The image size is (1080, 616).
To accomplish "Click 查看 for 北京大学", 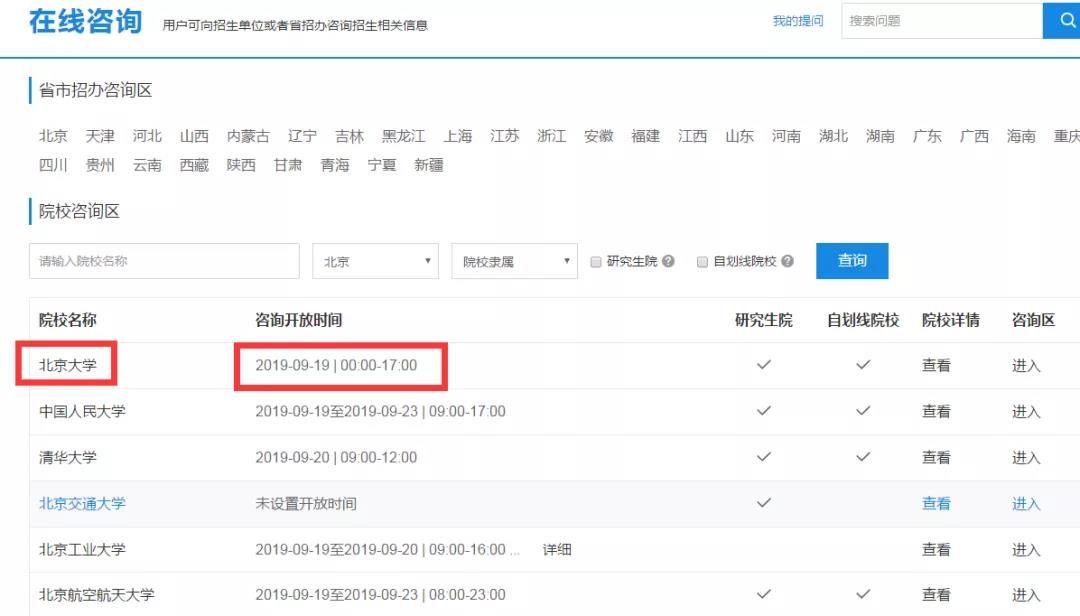I will [936, 365].
